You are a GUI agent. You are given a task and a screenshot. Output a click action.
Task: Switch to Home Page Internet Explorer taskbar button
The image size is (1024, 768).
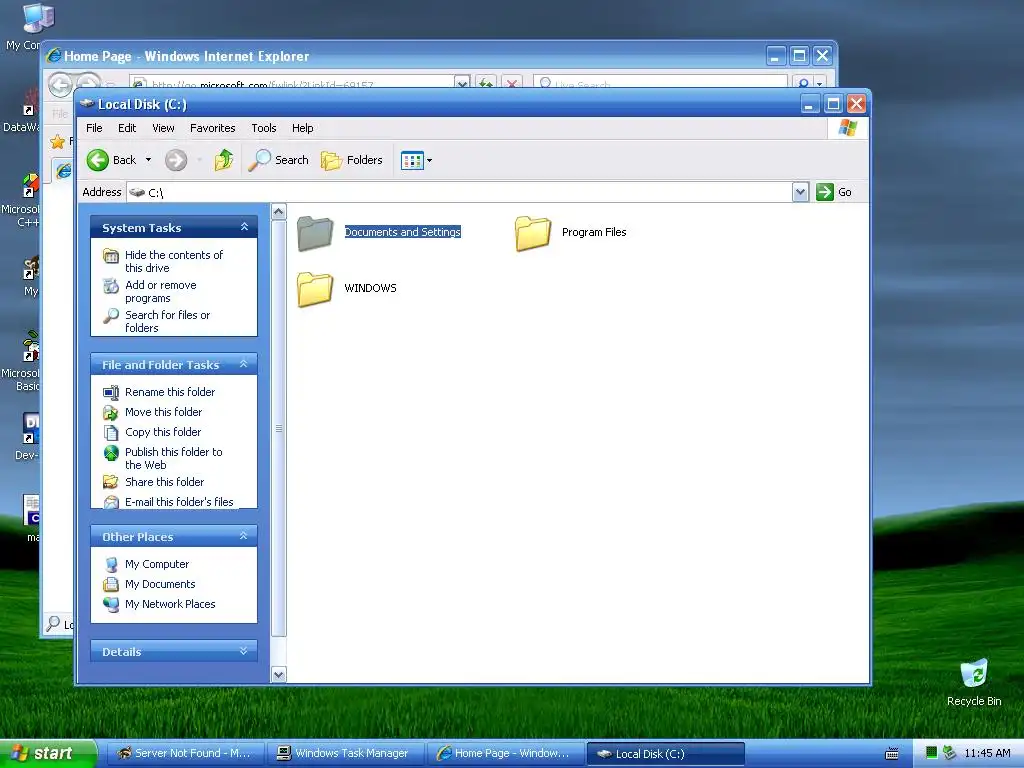506,753
